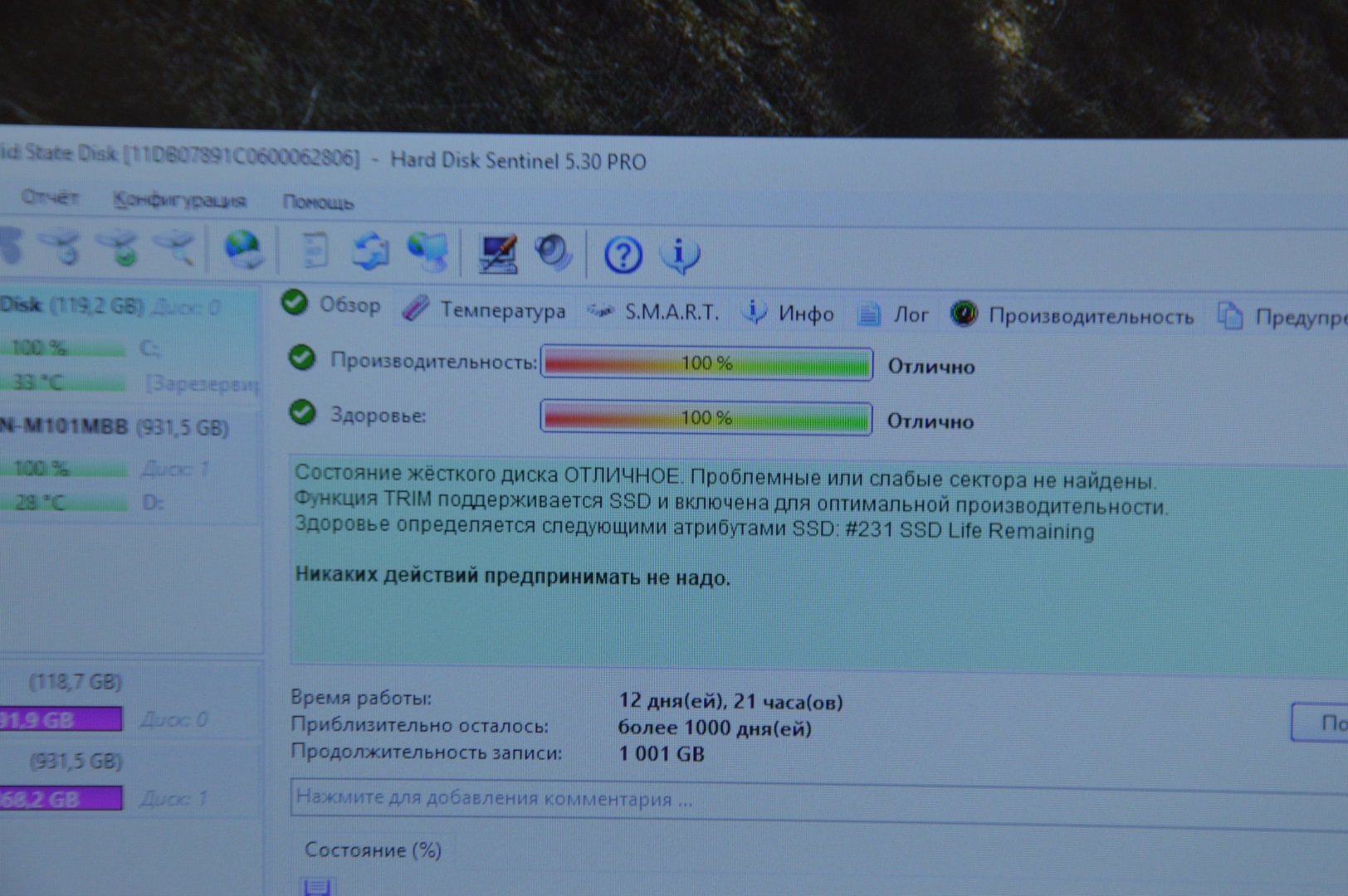1348x896 pixels.
Task: Open the Конфигурация menu
Action: coord(179,200)
